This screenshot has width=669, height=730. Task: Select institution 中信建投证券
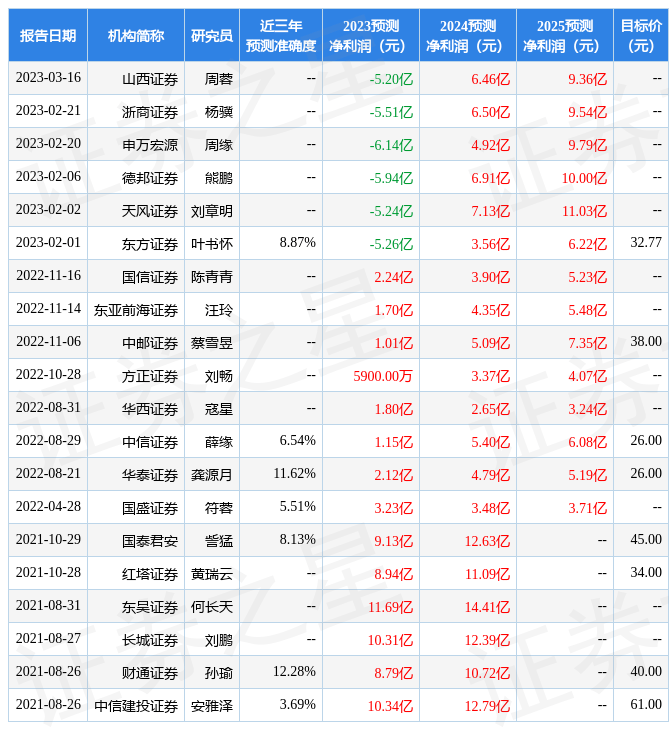(x=136, y=707)
